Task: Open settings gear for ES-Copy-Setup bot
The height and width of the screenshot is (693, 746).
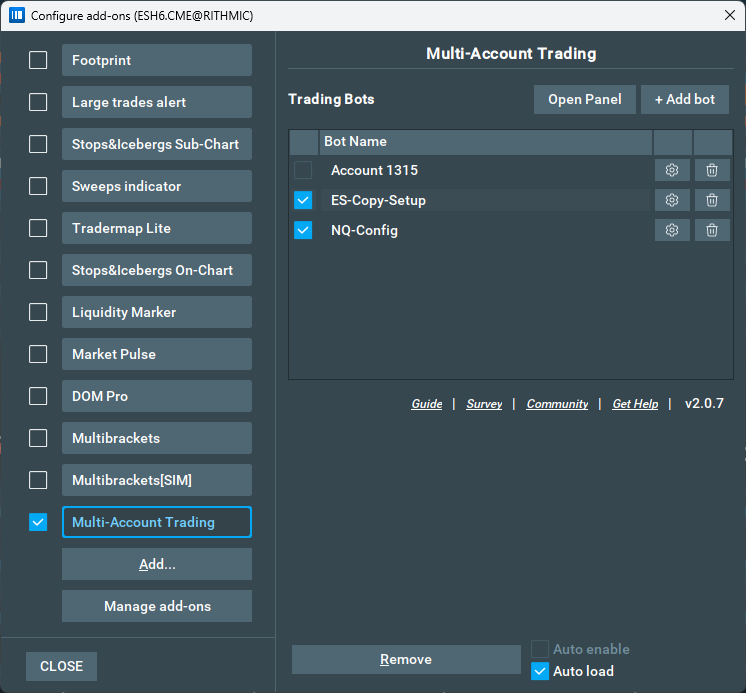Action: click(x=672, y=200)
